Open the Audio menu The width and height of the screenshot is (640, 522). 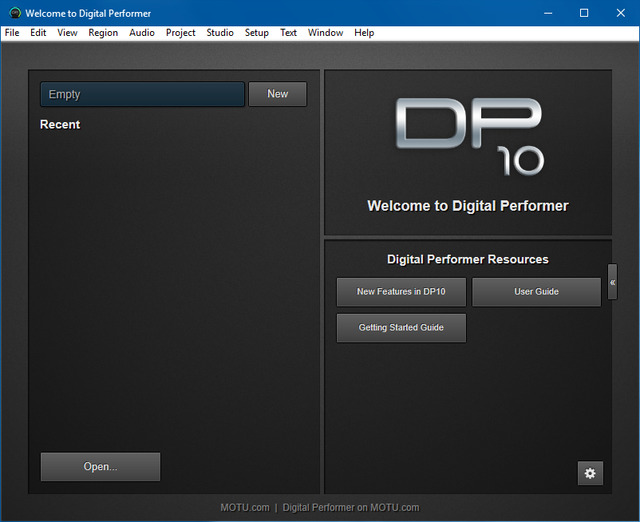(x=142, y=33)
